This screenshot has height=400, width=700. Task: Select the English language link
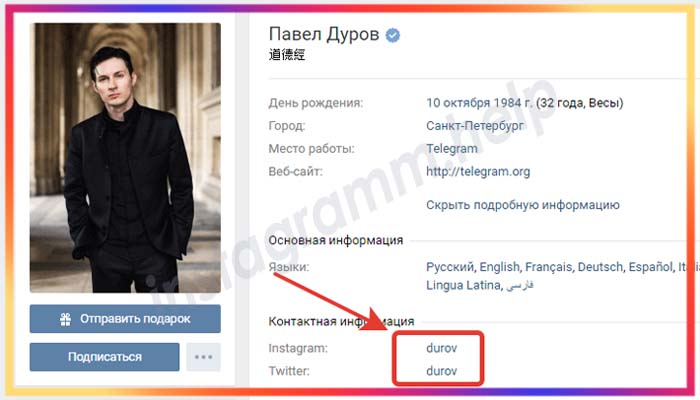pos(500,267)
